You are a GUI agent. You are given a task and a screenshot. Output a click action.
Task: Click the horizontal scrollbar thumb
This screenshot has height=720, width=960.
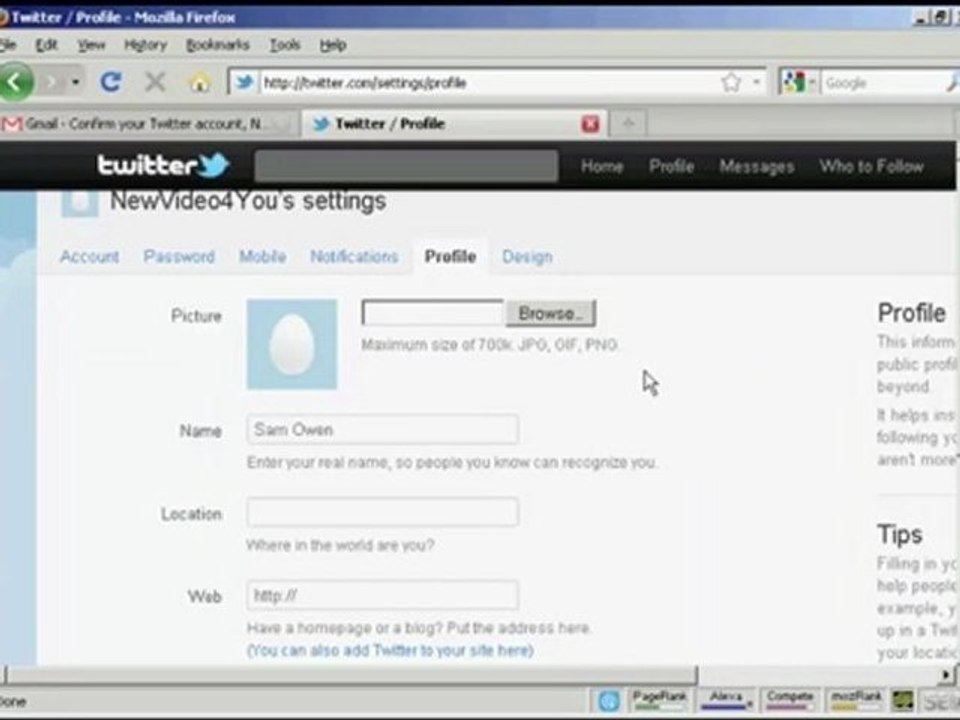pyautogui.click(x=351, y=675)
